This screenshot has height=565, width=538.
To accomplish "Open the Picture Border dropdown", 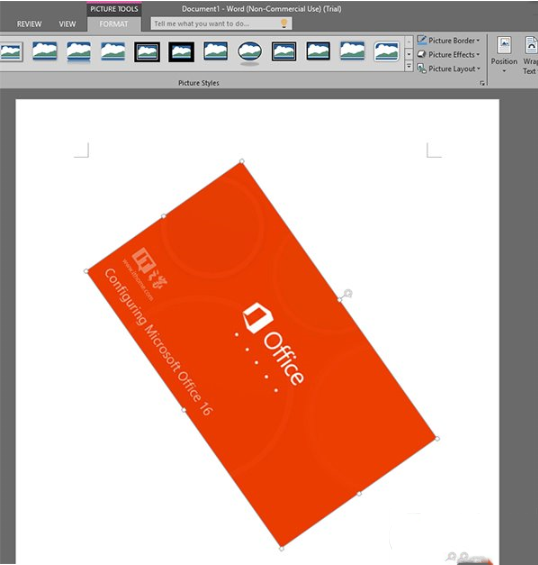I will tap(449, 40).
